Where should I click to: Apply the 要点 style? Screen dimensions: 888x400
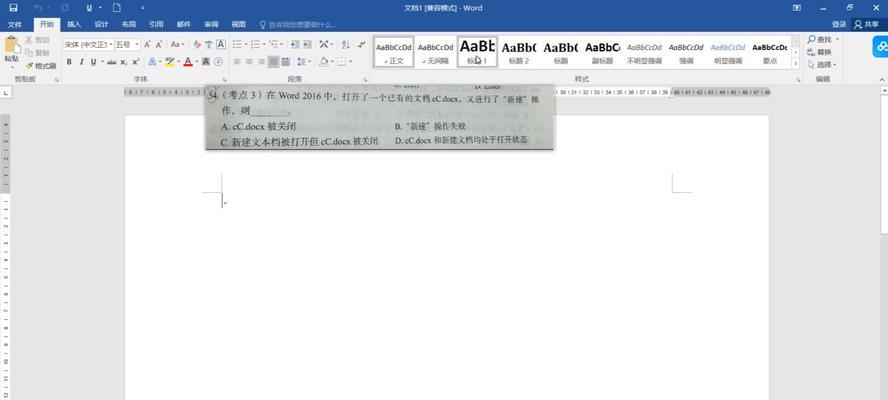click(x=770, y=52)
